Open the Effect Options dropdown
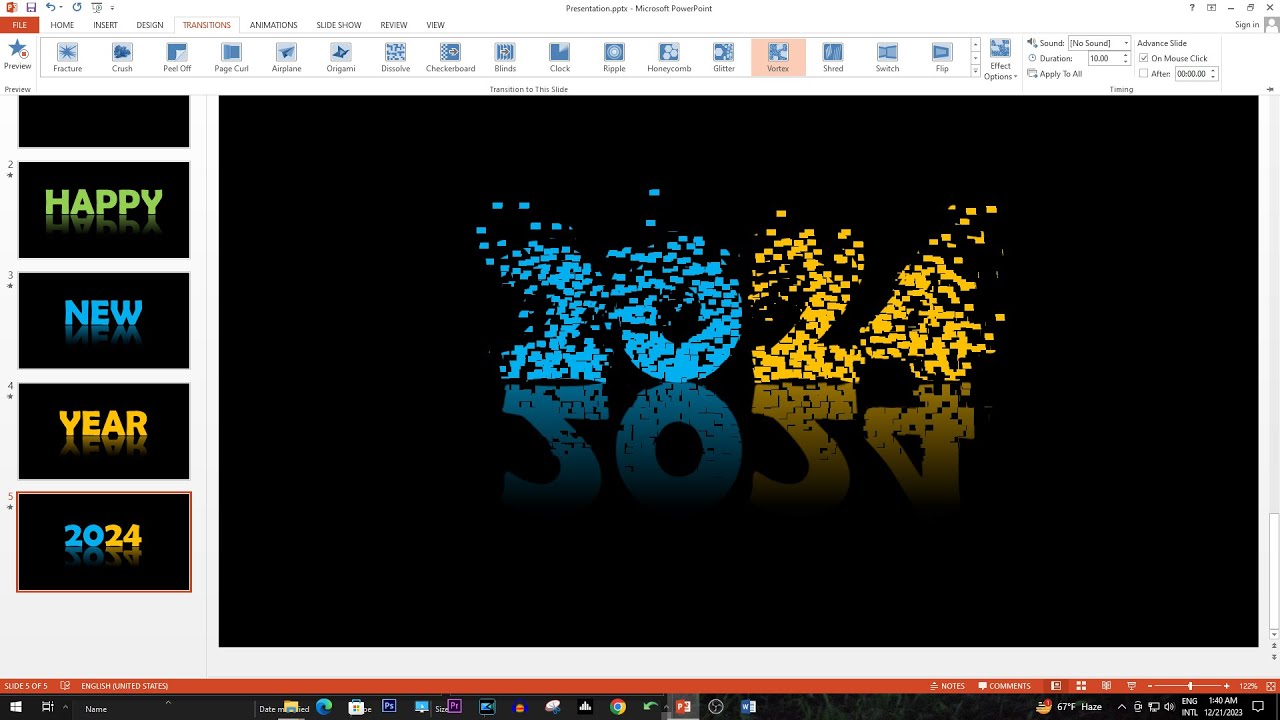The width and height of the screenshot is (1280, 720). coord(1000,60)
